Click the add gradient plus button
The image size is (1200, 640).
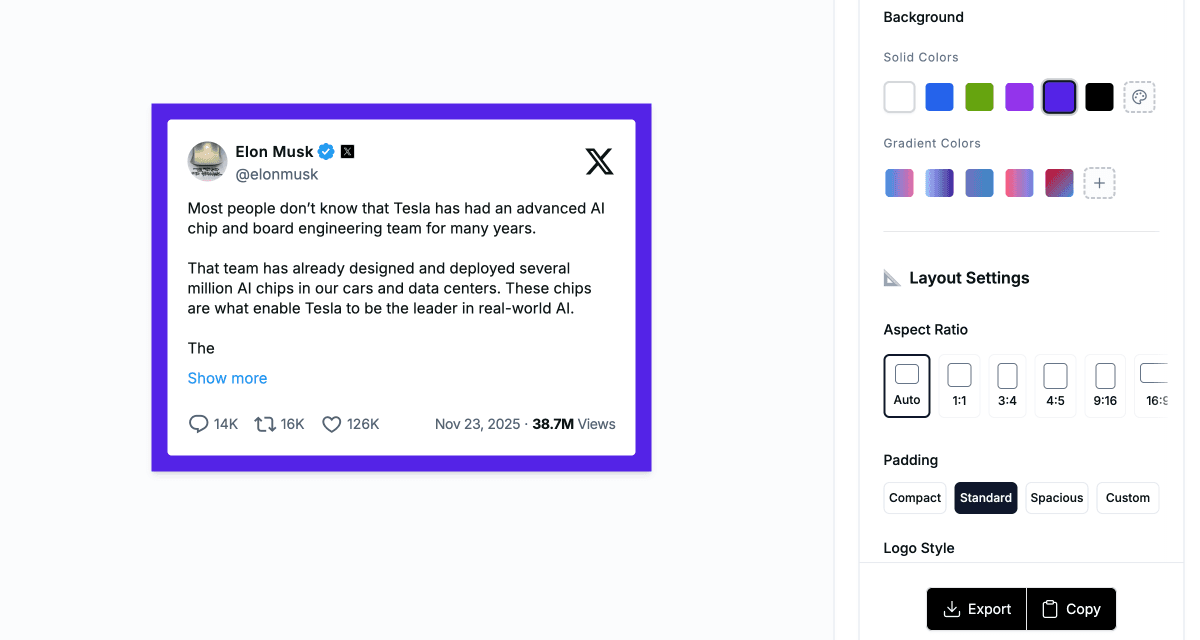(x=1099, y=182)
